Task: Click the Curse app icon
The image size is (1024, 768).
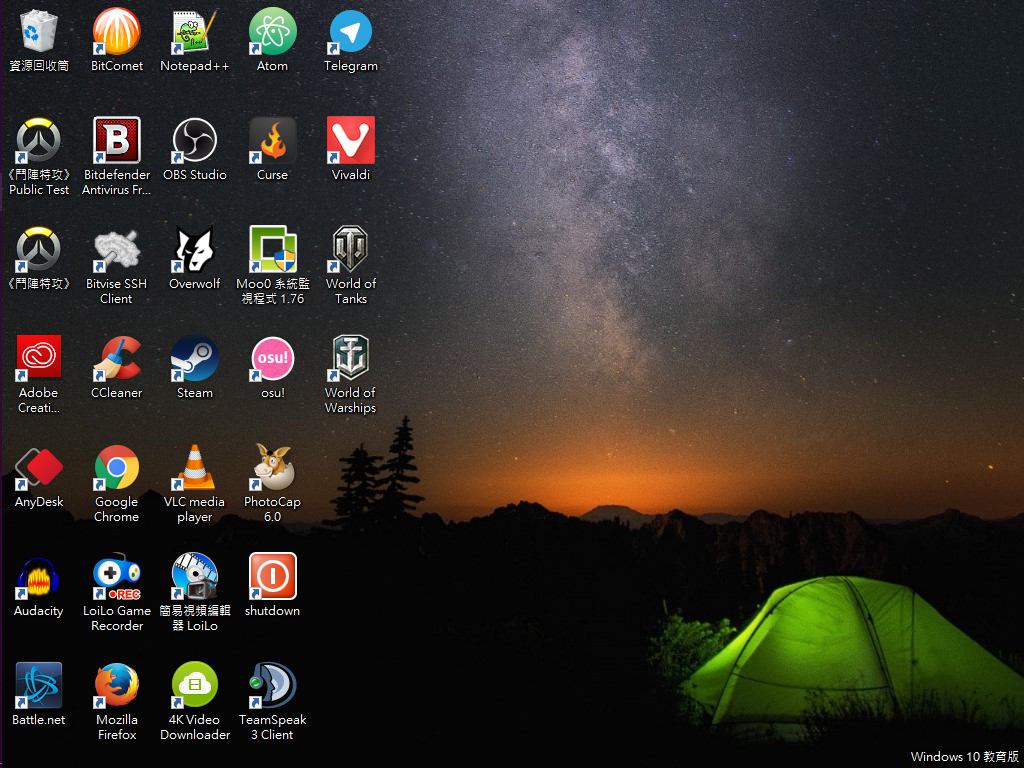Action: tap(272, 141)
